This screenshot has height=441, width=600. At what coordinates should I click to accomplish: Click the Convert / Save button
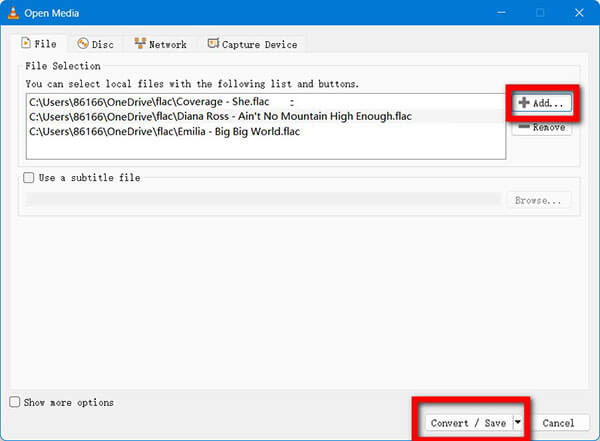pos(468,423)
